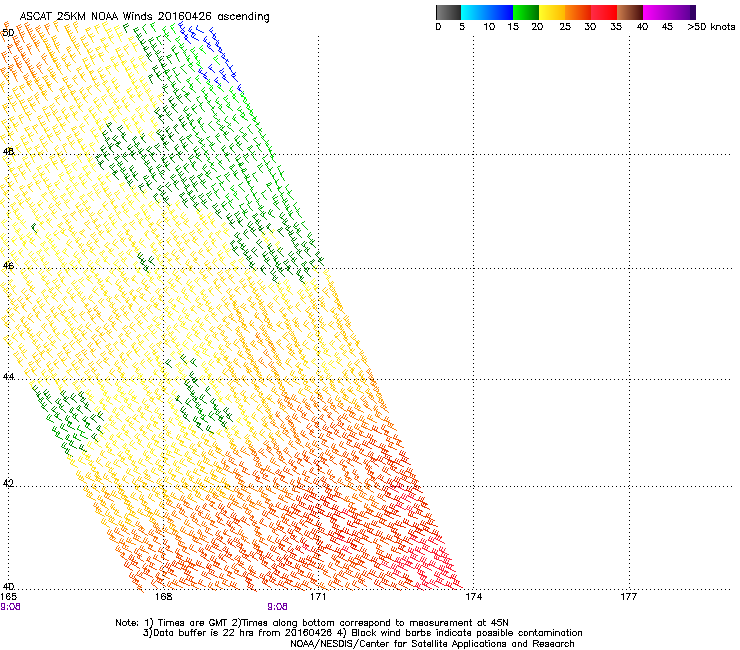Click the cyan-to-blue 5-15 knots color segment

pos(487,12)
